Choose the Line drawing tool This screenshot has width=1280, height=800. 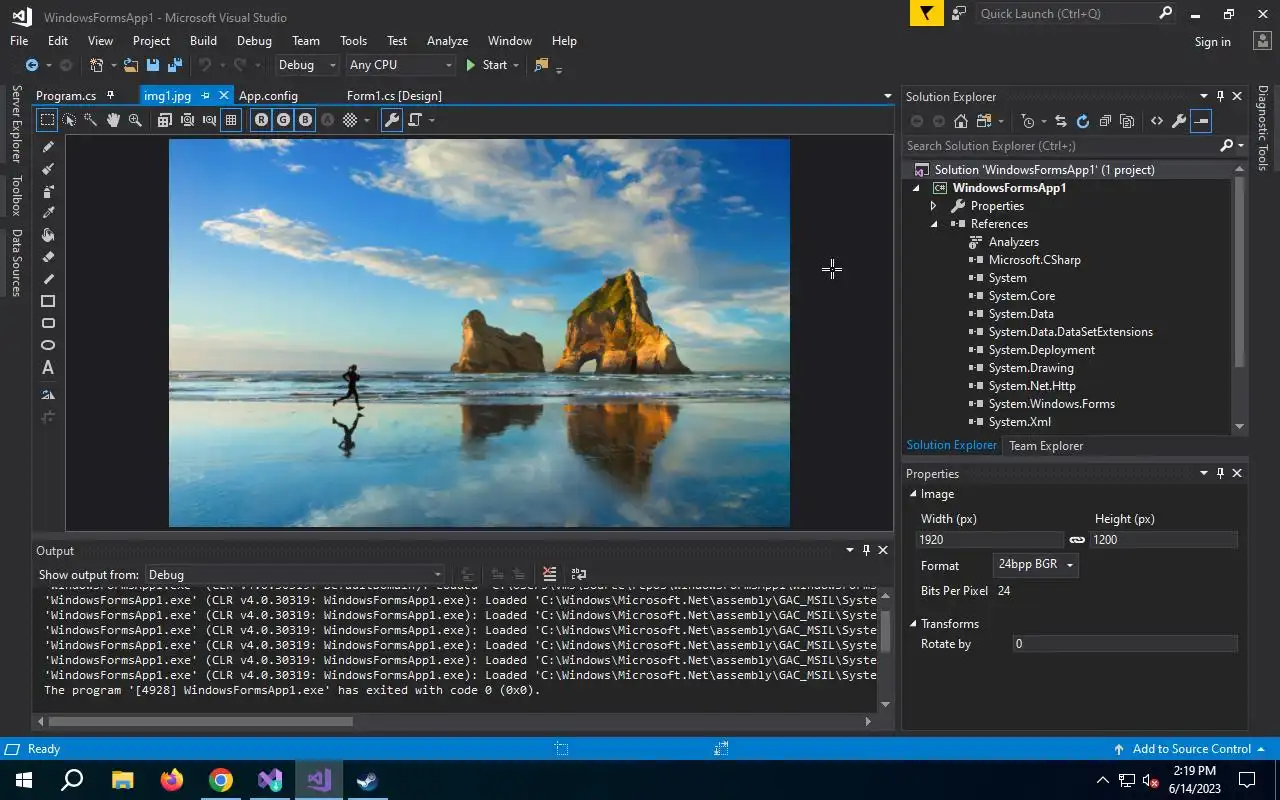coord(48,279)
